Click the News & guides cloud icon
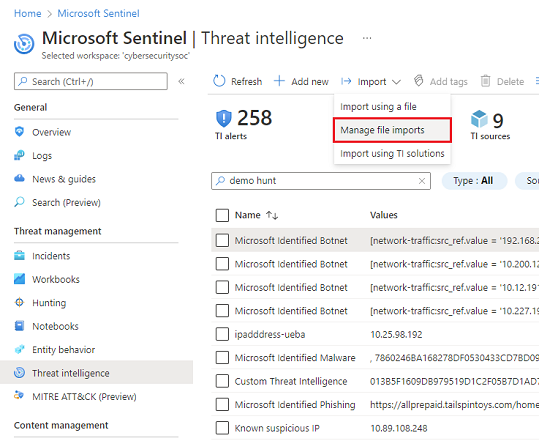The image size is (539, 441). (x=20, y=178)
